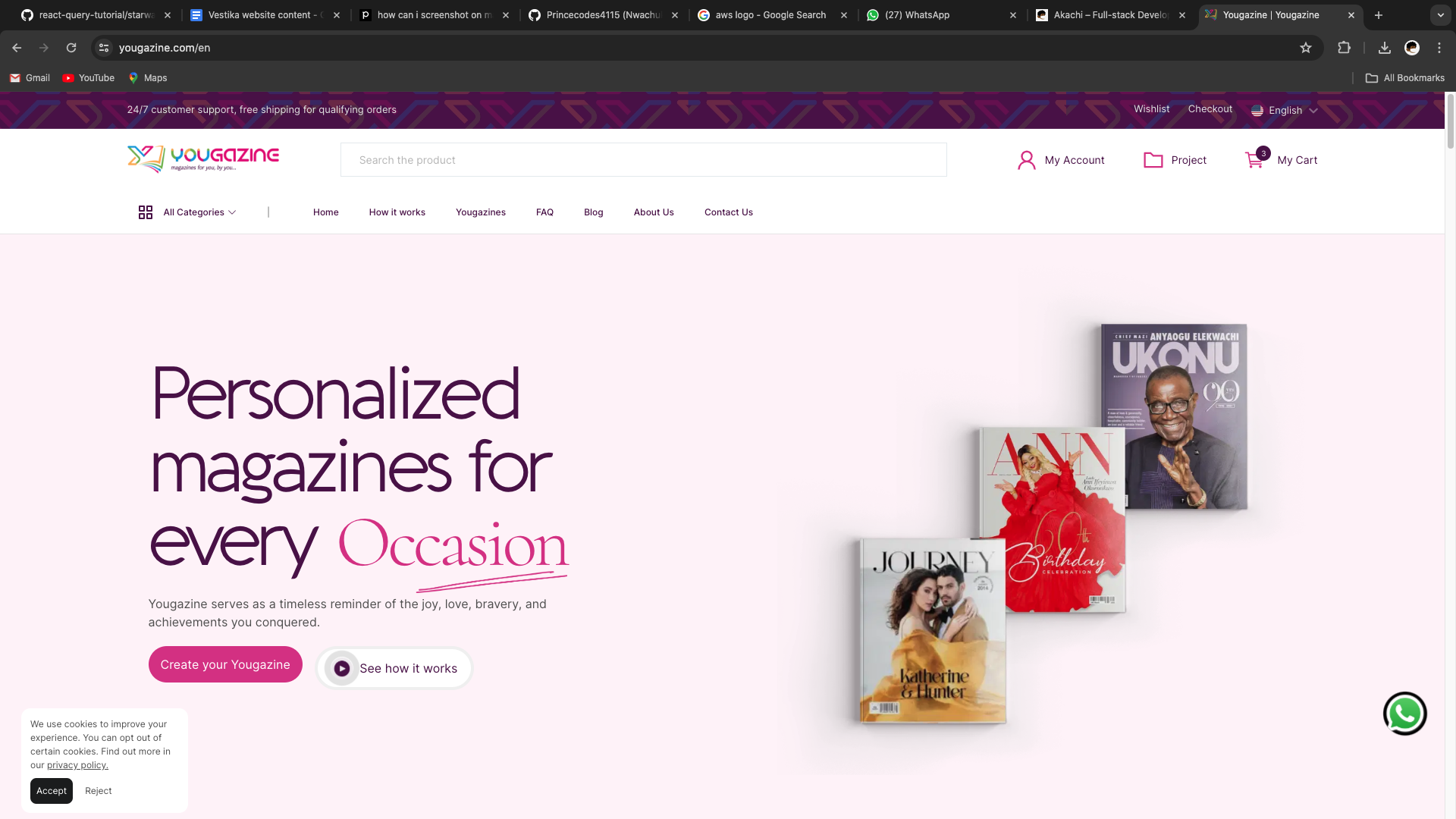Viewport: 1456px width, 819px height.
Task: Reject cookies
Action: pyautogui.click(x=99, y=791)
